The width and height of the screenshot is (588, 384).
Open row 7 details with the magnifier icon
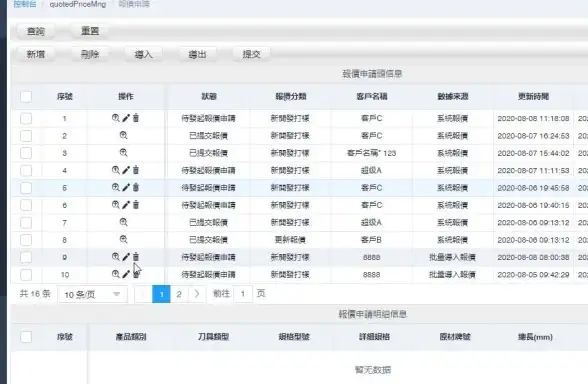(123, 222)
